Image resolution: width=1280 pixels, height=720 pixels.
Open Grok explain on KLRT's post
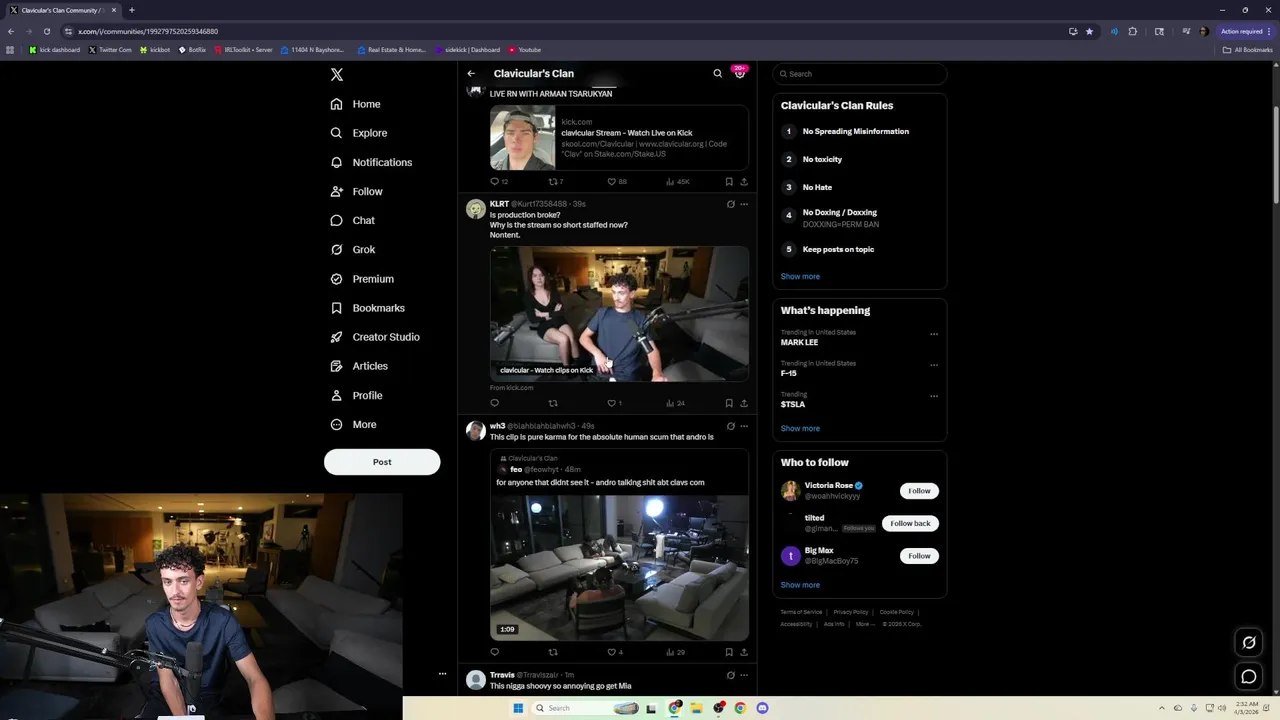[731, 204]
